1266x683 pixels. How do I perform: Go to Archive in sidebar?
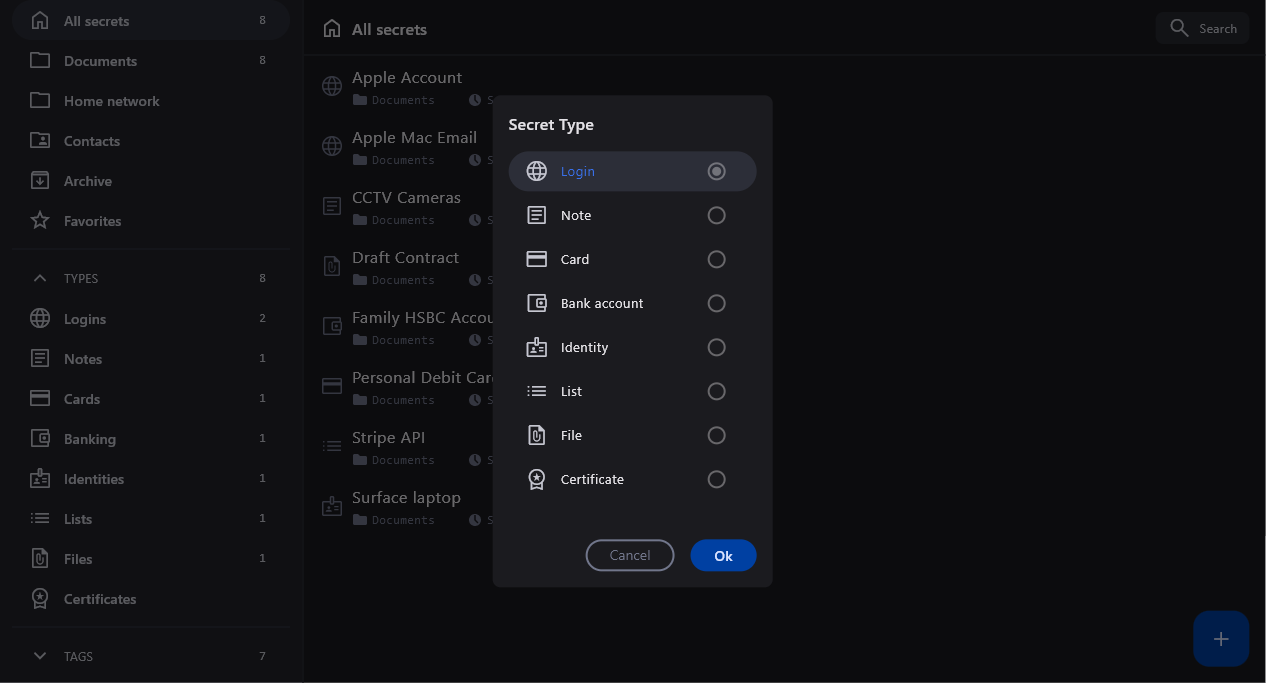(x=87, y=181)
